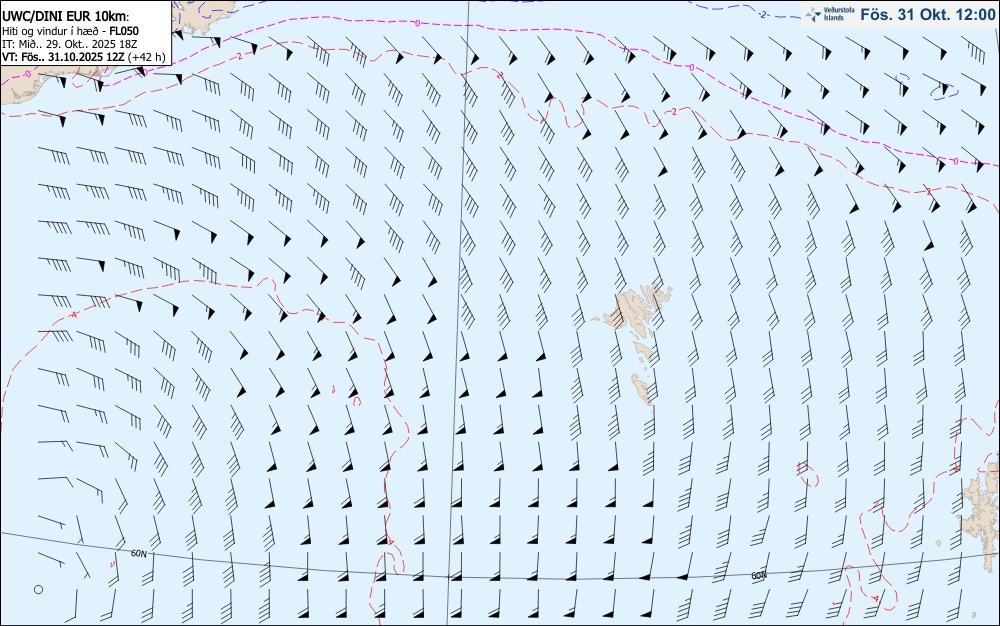Select the "UWC/DINI EUR 10km:" title text
Image resolution: width=1000 pixels, height=626 pixels.
(66, 17)
